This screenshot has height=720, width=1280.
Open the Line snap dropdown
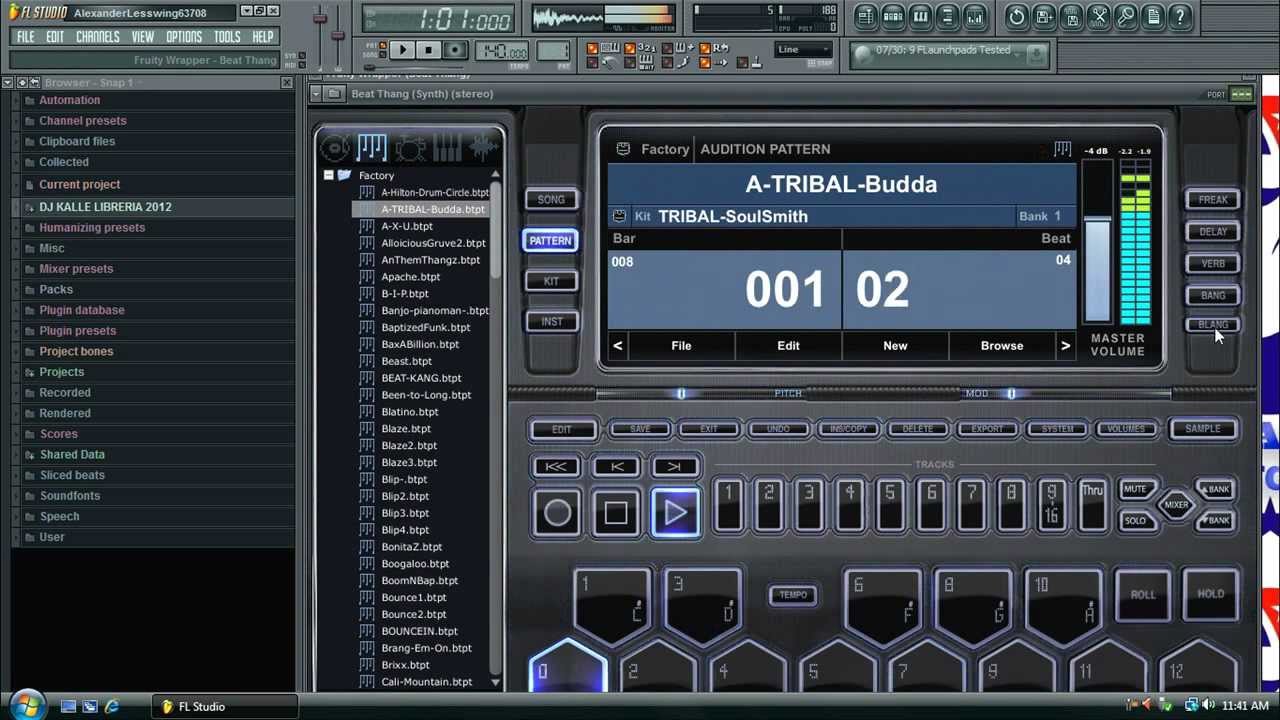(x=804, y=50)
